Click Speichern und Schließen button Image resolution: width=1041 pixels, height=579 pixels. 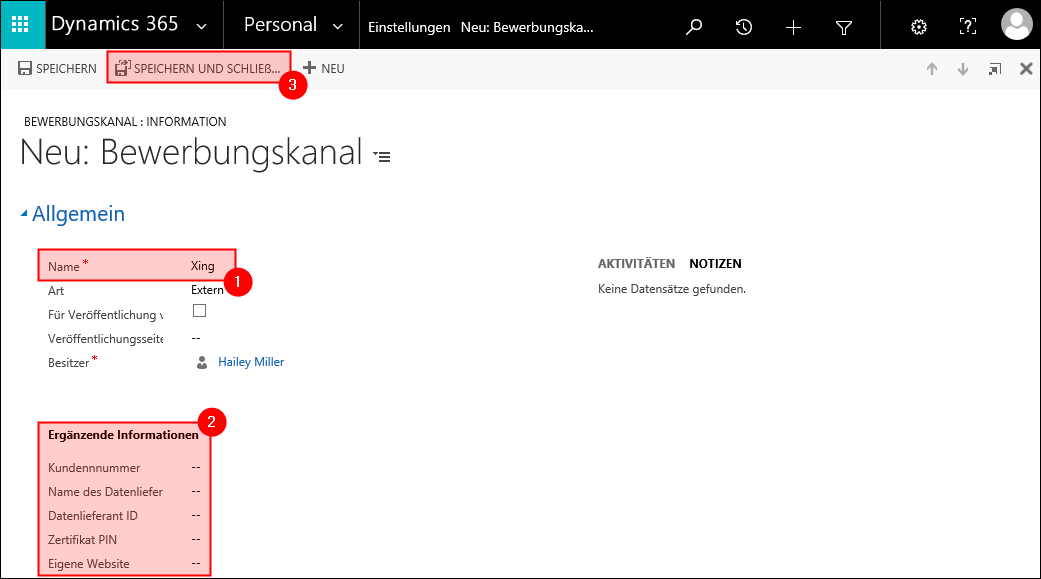[198, 69]
